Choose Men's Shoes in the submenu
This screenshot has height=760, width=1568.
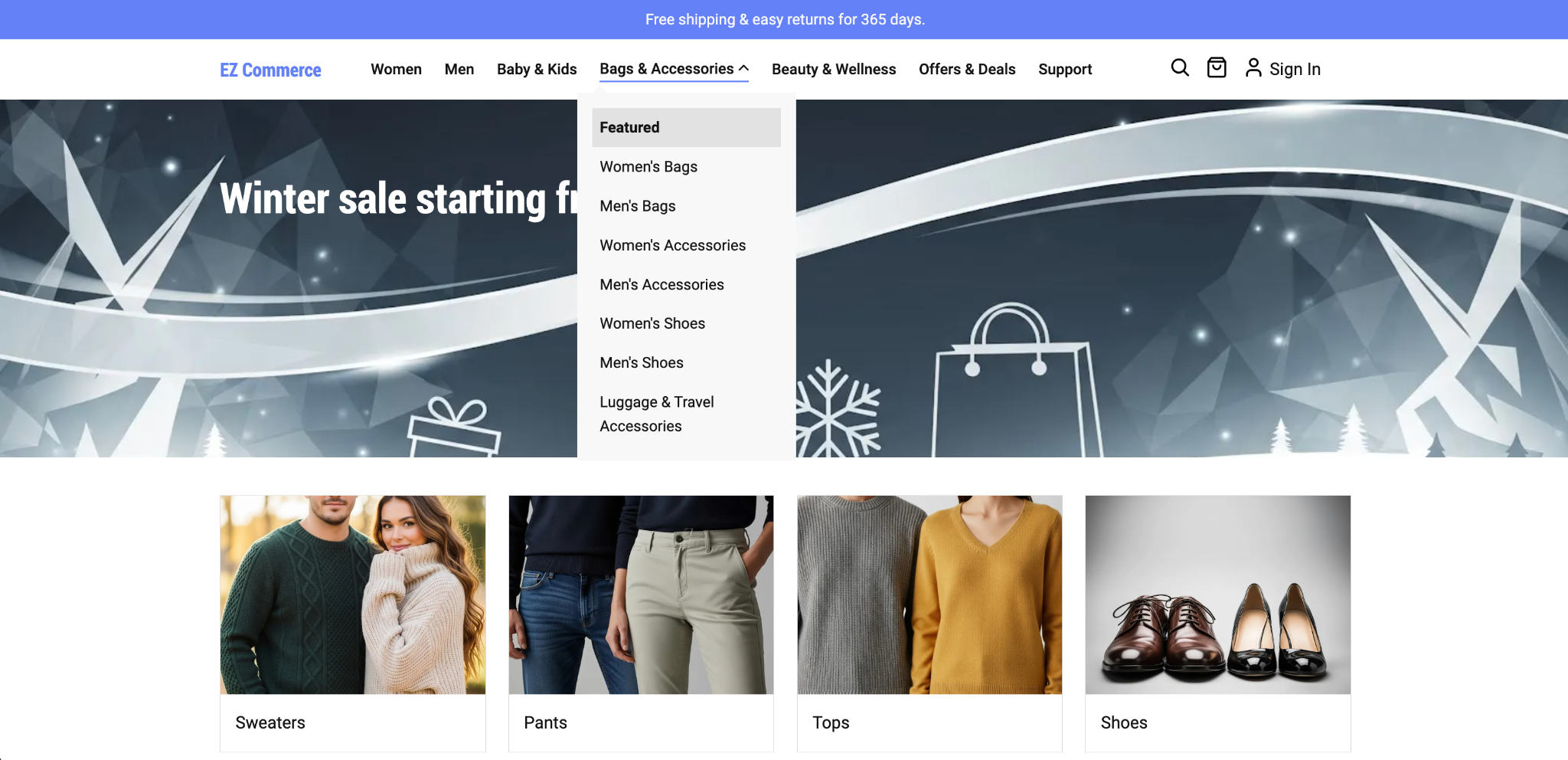pyautogui.click(x=642, y=362)
